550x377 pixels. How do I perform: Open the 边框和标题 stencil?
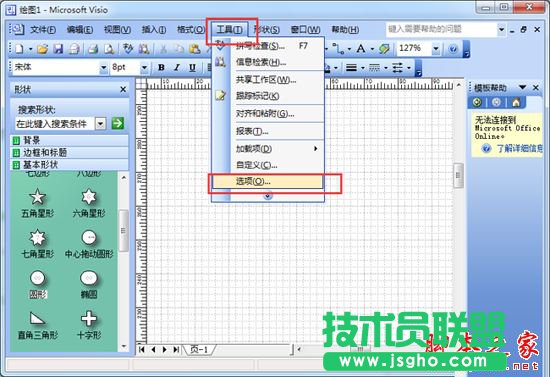(x=69, y=153)
